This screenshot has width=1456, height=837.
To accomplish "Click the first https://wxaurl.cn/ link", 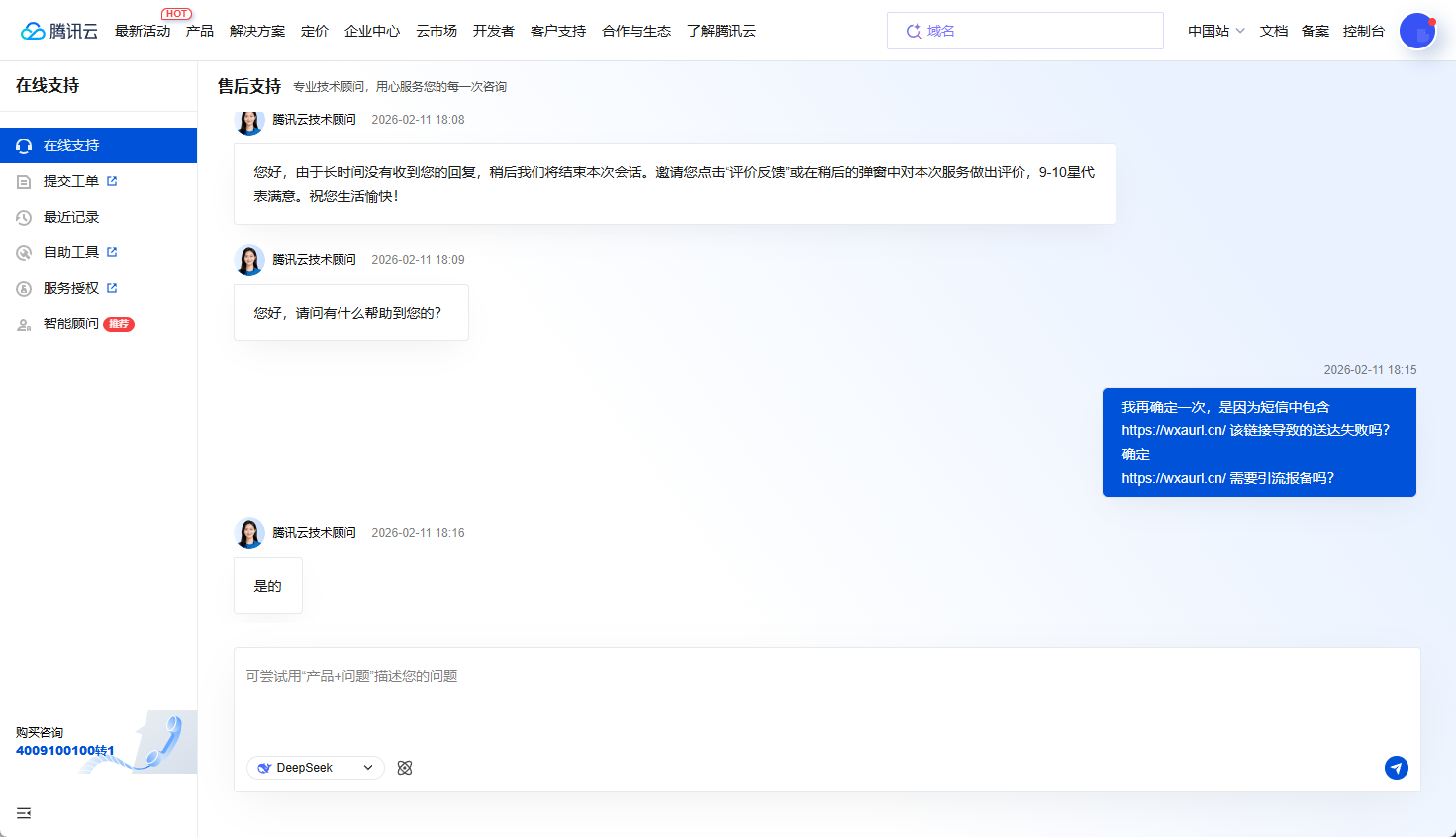I will click(x=1174, y=430).
